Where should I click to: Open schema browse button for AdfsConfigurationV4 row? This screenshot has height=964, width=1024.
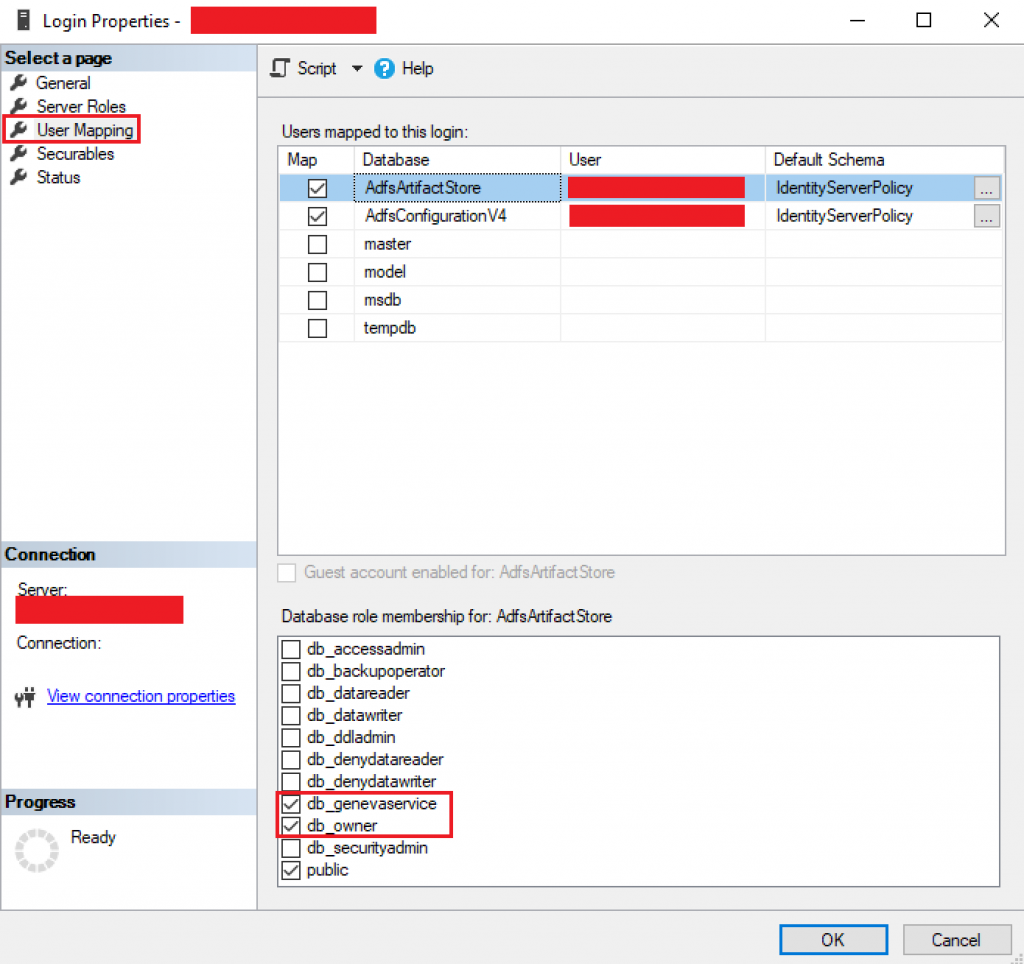click(986, 216)
